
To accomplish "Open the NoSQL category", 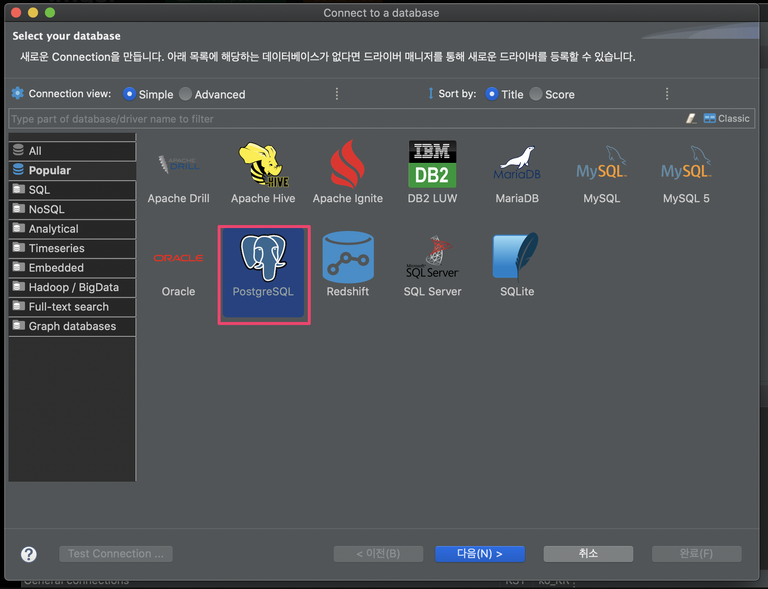I will point(72,210).
